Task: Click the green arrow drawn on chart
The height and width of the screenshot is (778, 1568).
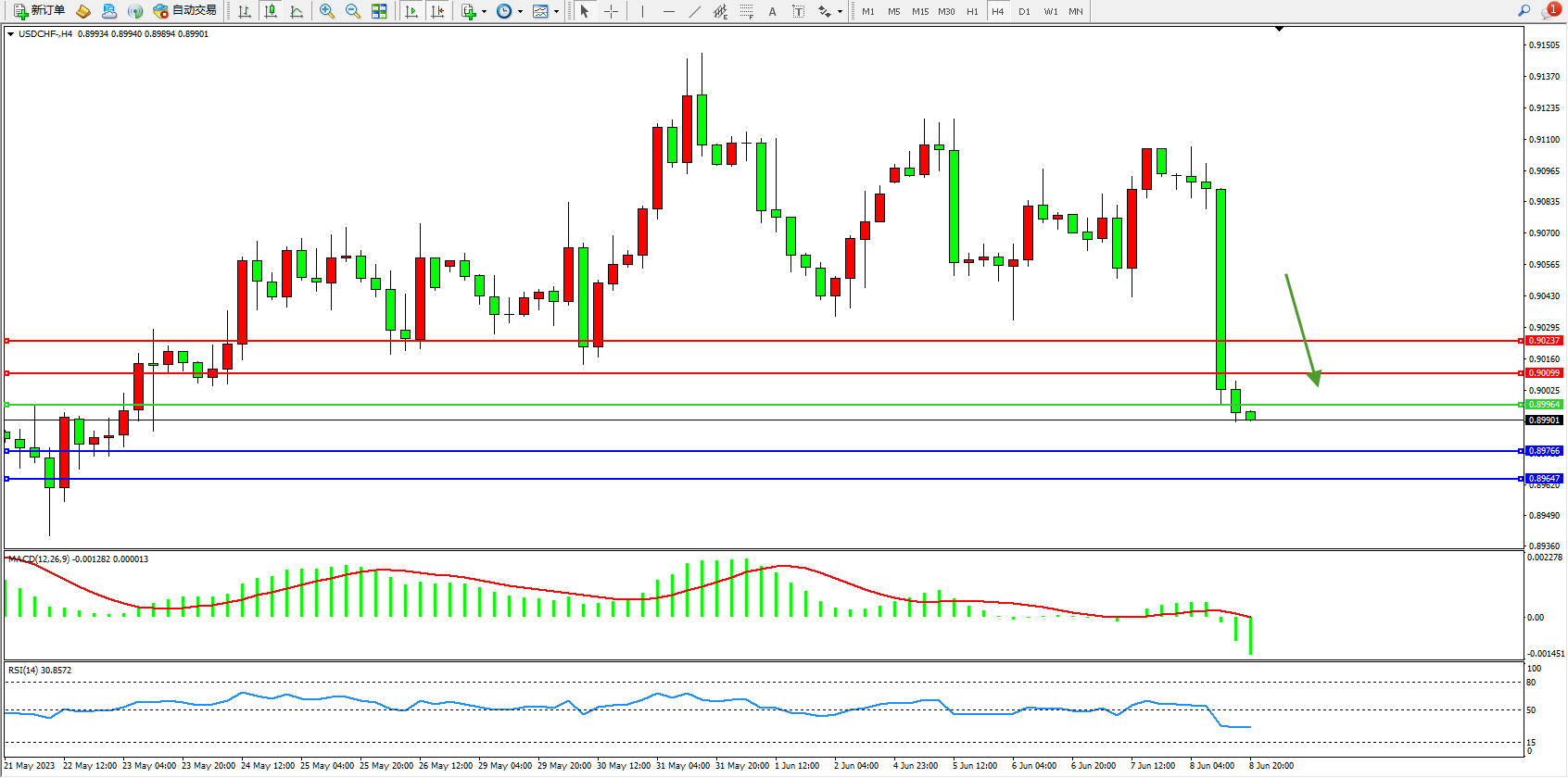Action: click(x=1301, y=328)
